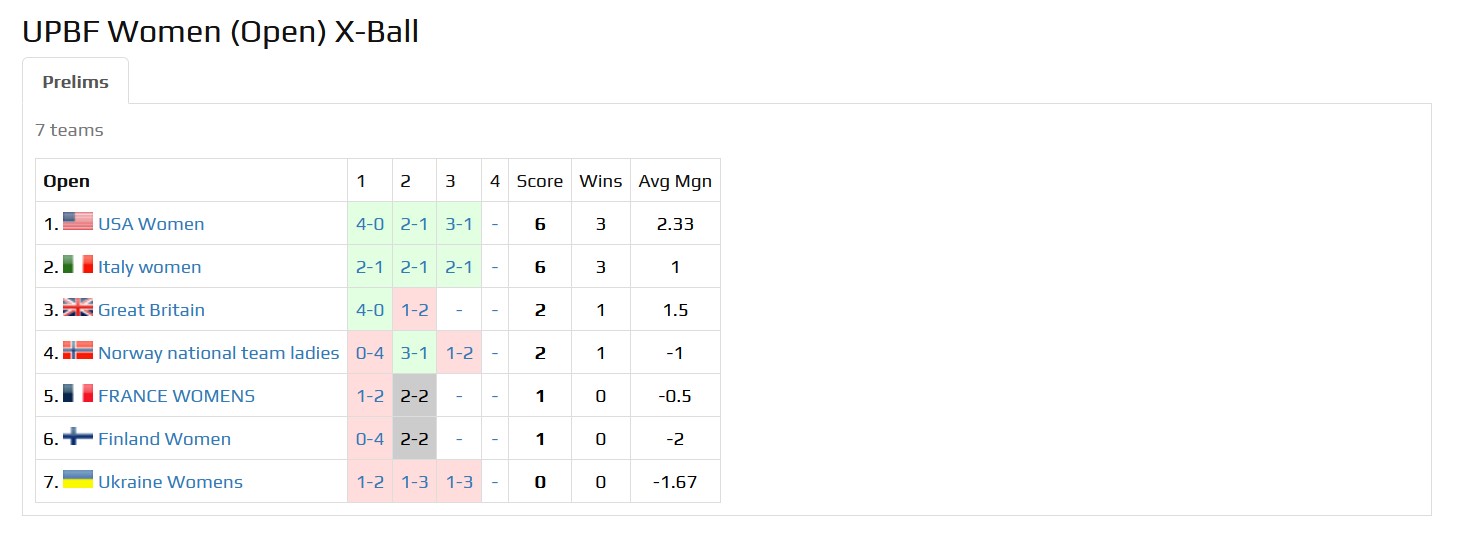This screenshot has height=535, width=1459.
Task: Click the Ukraine flag icon
Action: pyautogui.click(x=78, y=480)
